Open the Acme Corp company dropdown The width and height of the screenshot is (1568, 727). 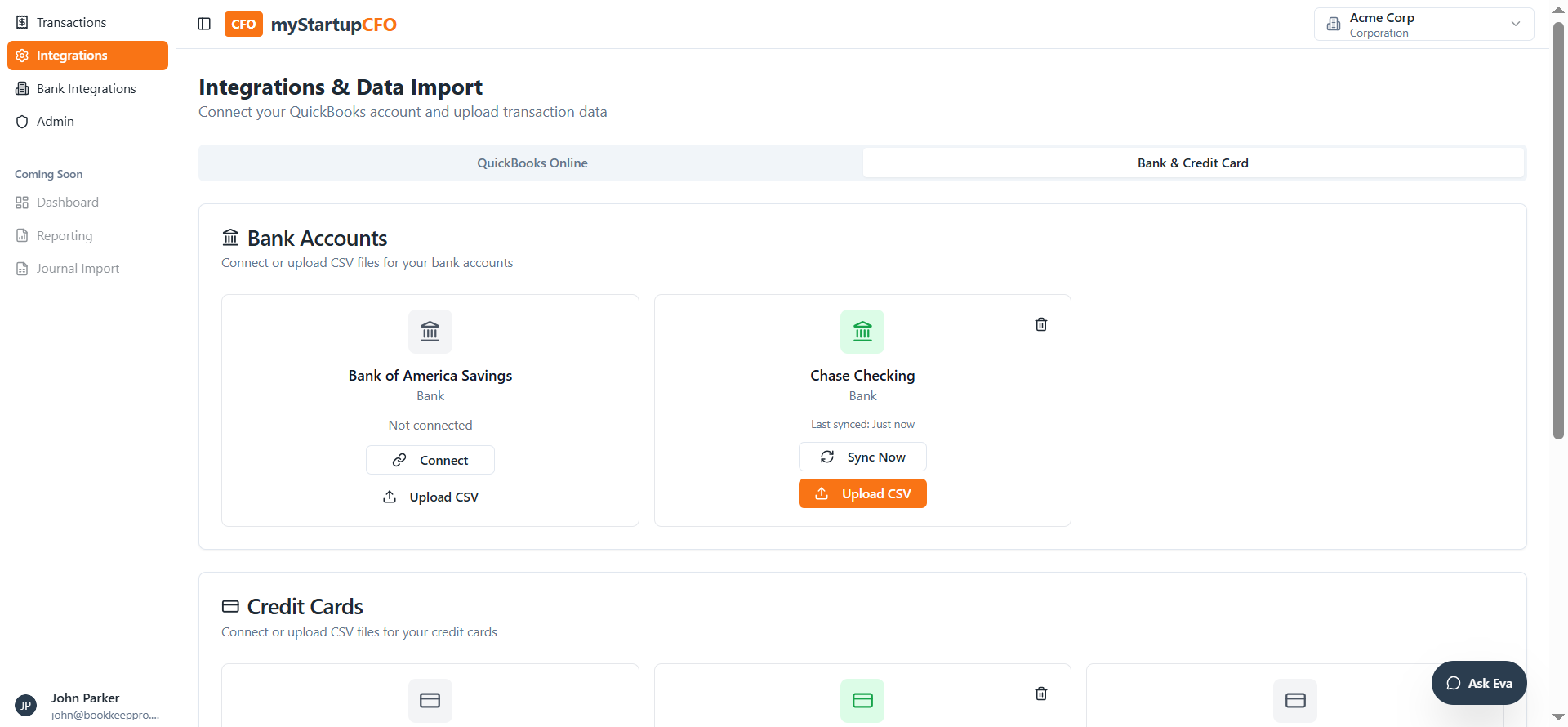(x=1423, y=25)
